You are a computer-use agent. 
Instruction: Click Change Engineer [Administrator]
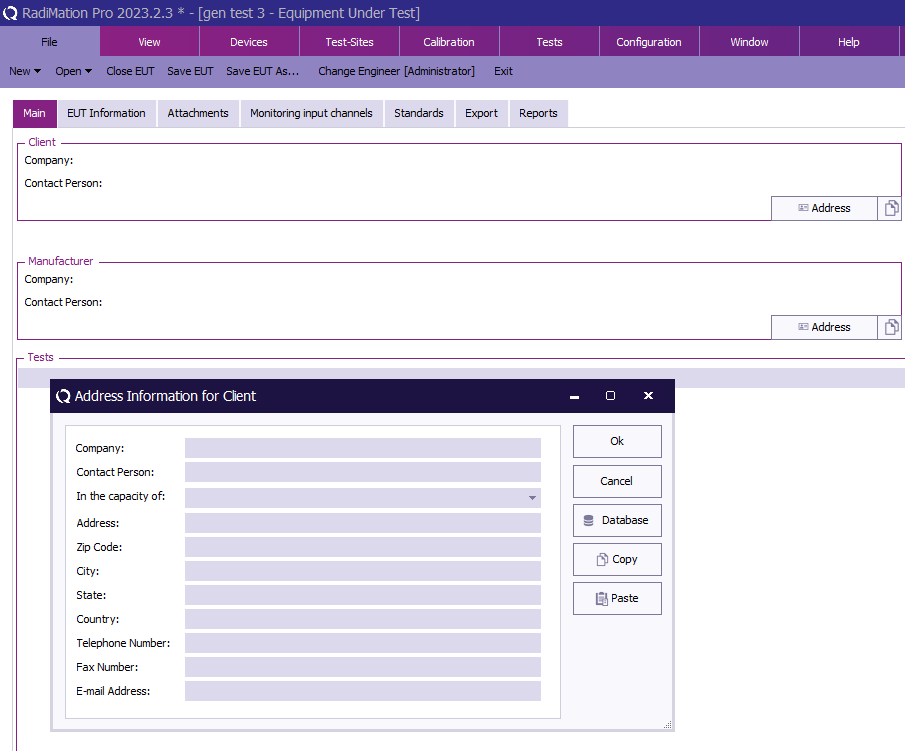tap(397, 71)
